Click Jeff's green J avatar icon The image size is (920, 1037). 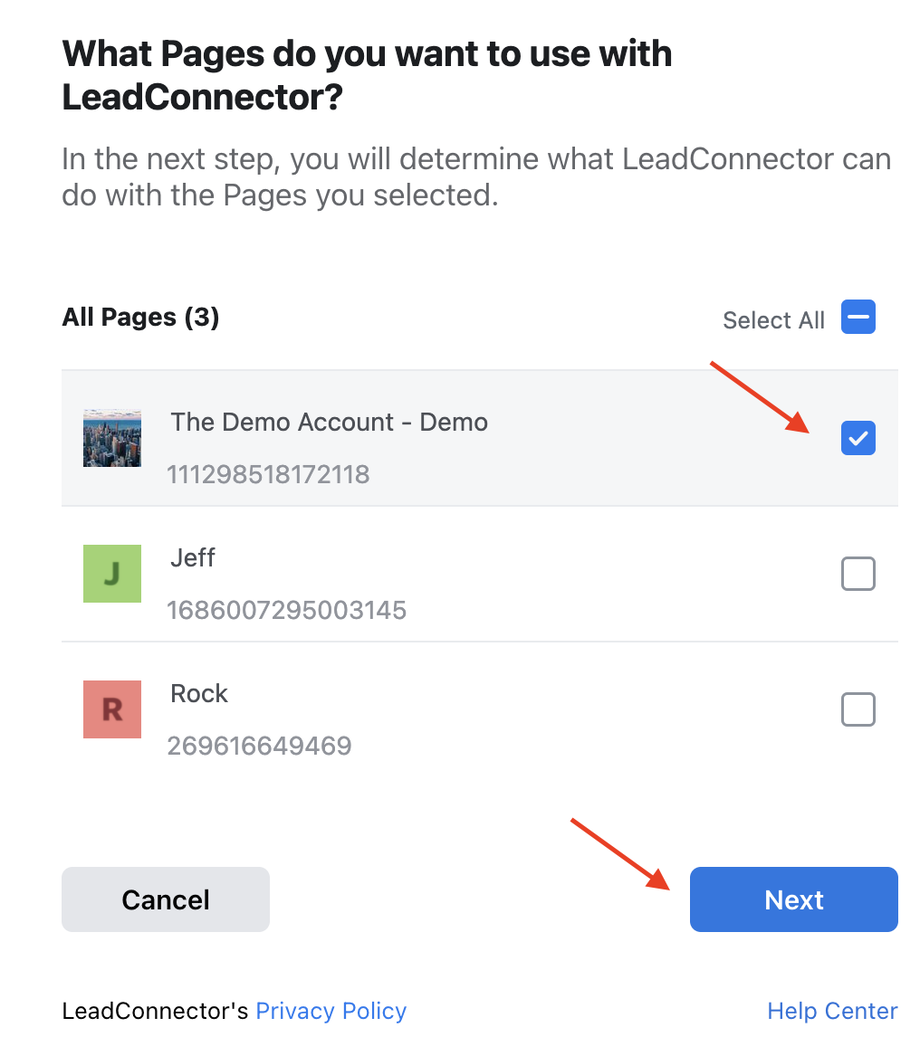pos(112,574)
